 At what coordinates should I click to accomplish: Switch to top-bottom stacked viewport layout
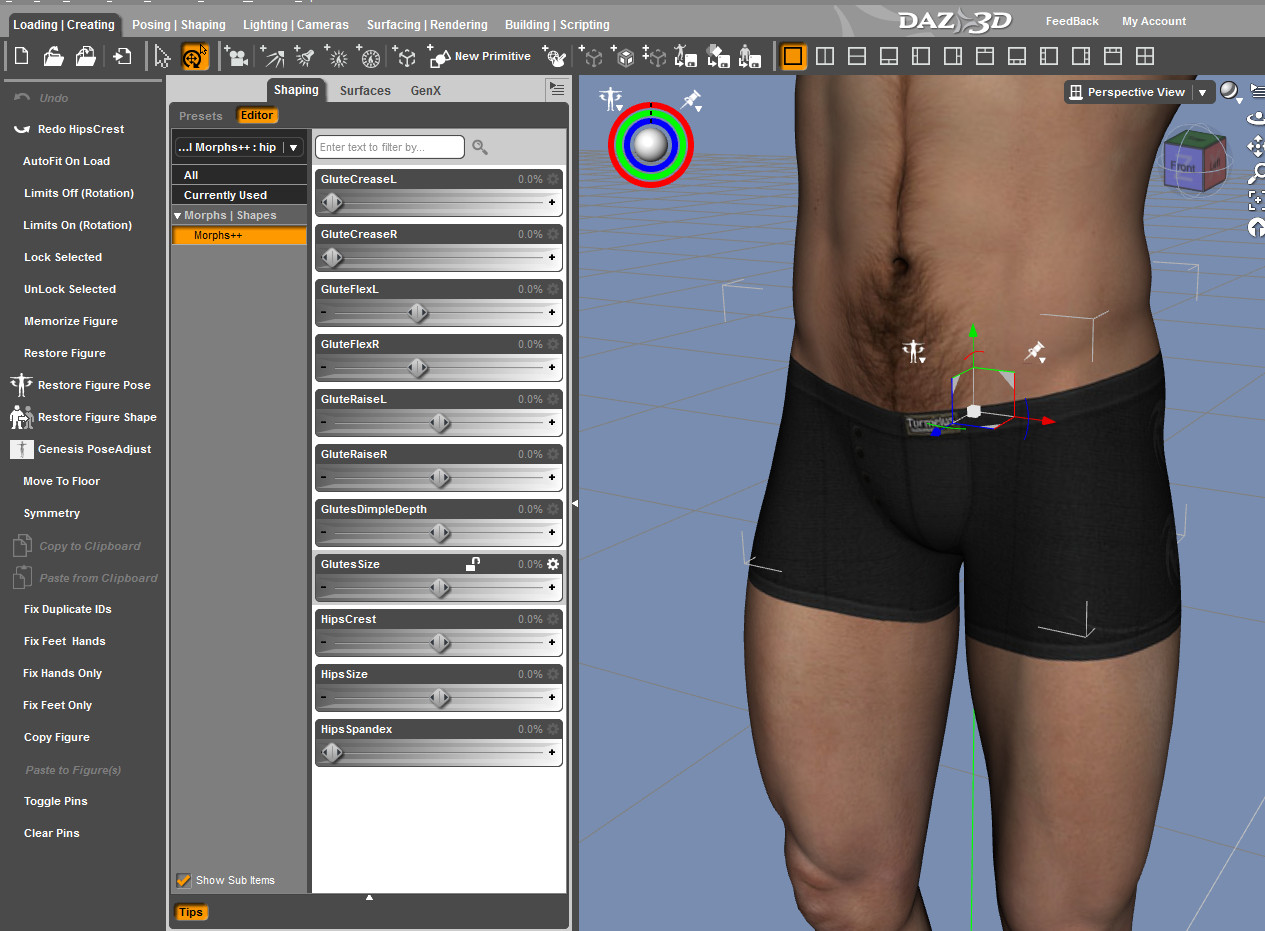[x=857, y=56]
